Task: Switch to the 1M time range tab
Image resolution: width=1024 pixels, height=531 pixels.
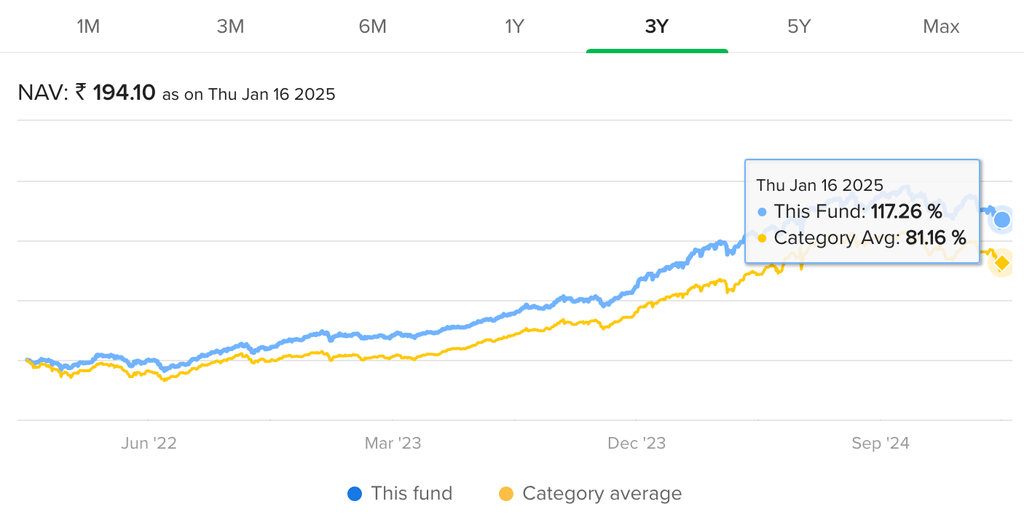Action: pyautogui.click(x=88, y=27)
